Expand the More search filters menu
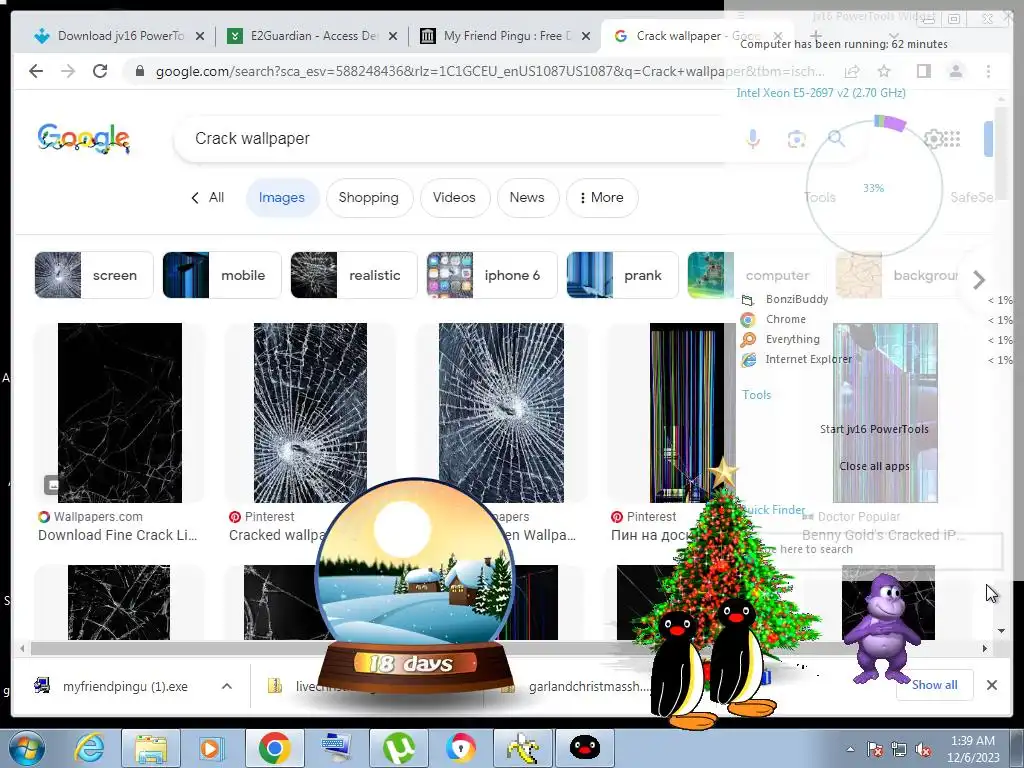The image size is (1024, 768). (601, 197)
